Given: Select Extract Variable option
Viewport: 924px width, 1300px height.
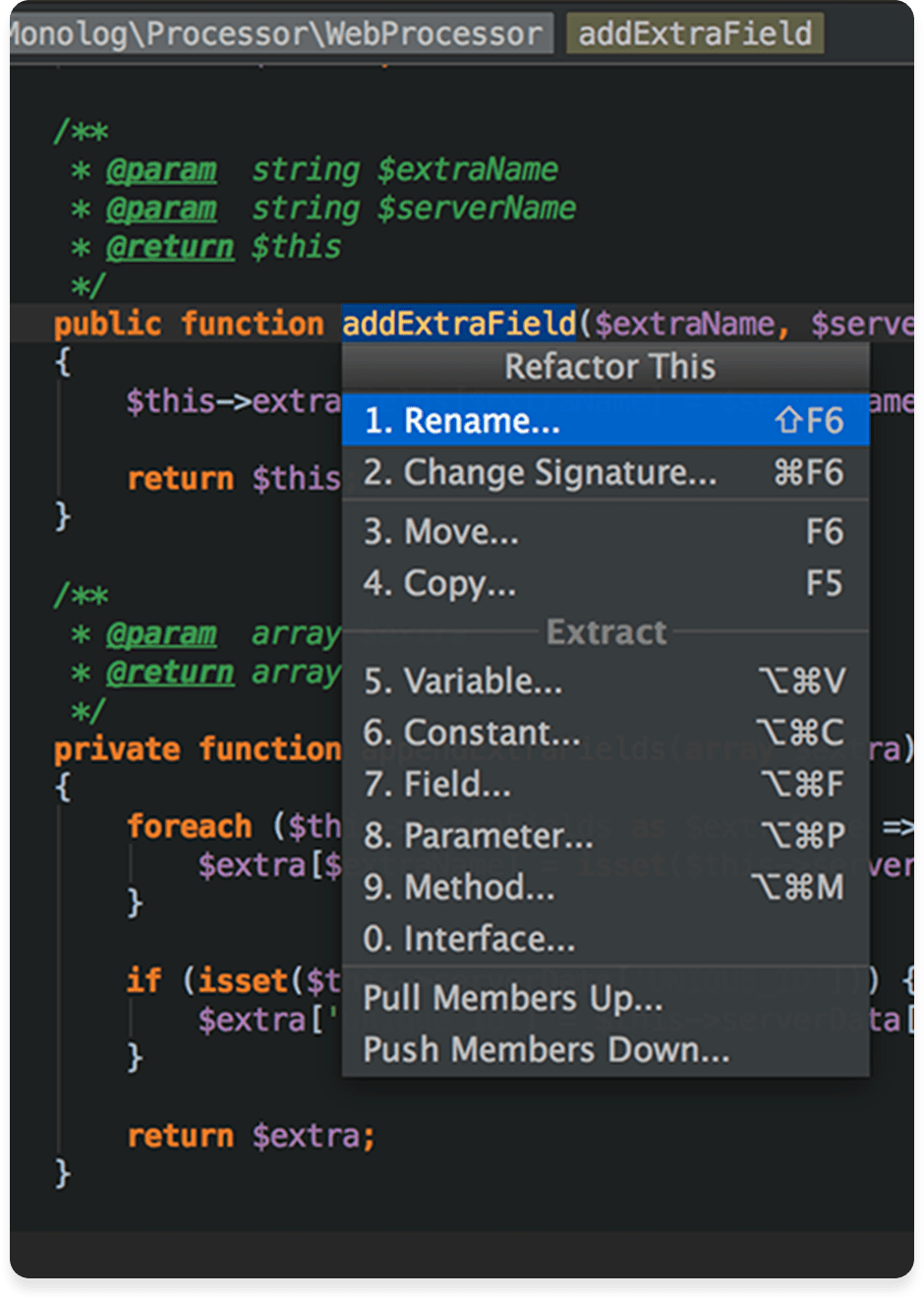Looking at the screenshot, I should click(606, 680).
